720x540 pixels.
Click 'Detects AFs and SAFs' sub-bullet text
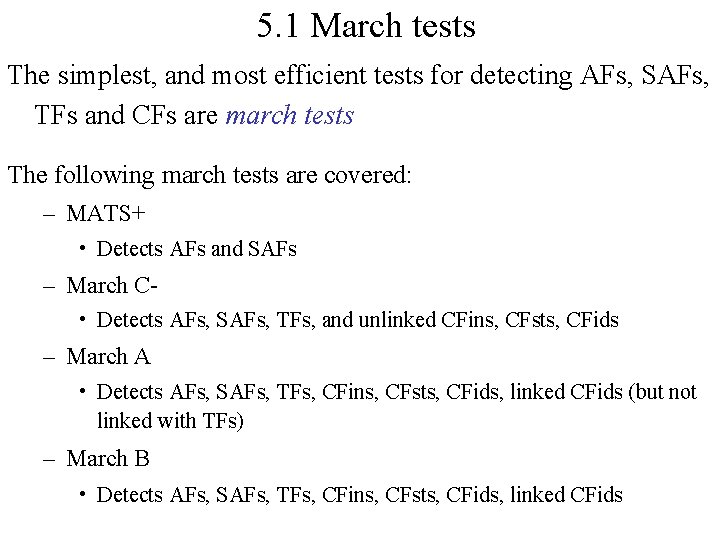click(x=197, y=248)
